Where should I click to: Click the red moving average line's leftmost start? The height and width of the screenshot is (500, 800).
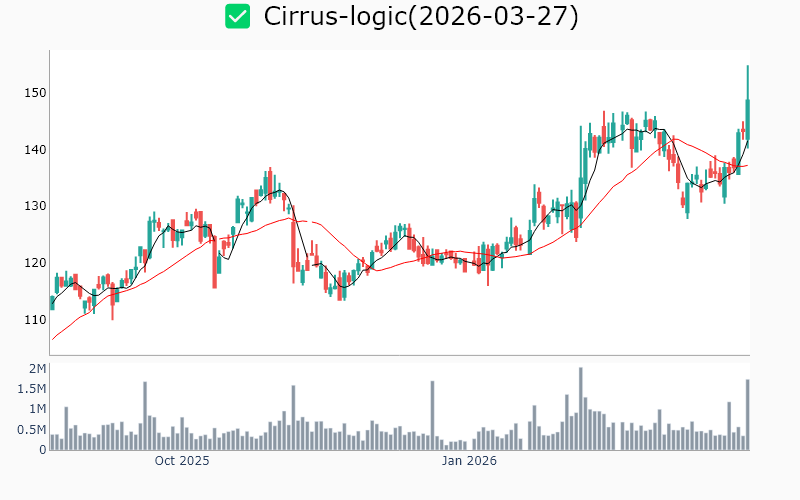coord(52,339)
